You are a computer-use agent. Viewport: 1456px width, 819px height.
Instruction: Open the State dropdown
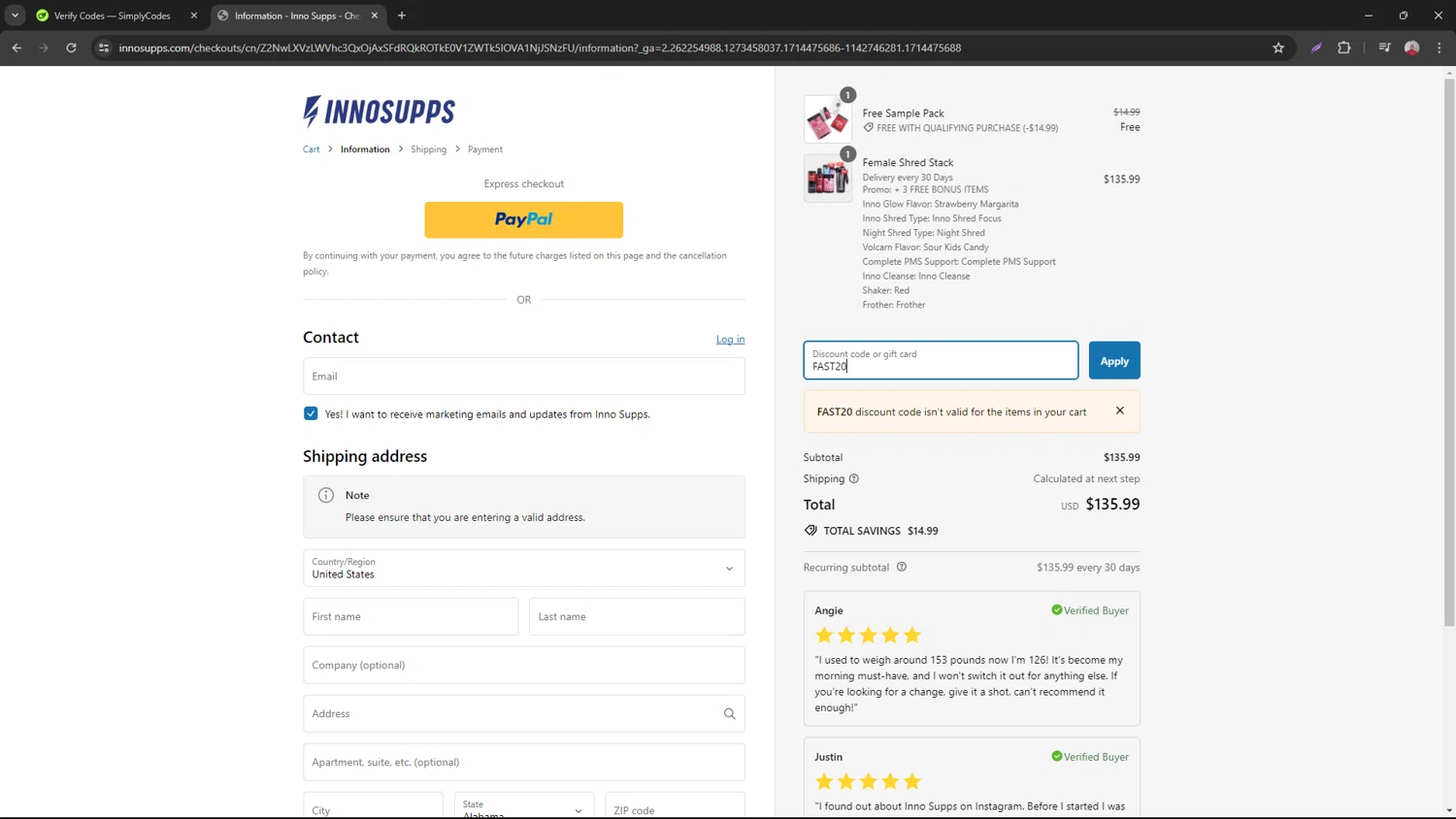pos(524,806)
